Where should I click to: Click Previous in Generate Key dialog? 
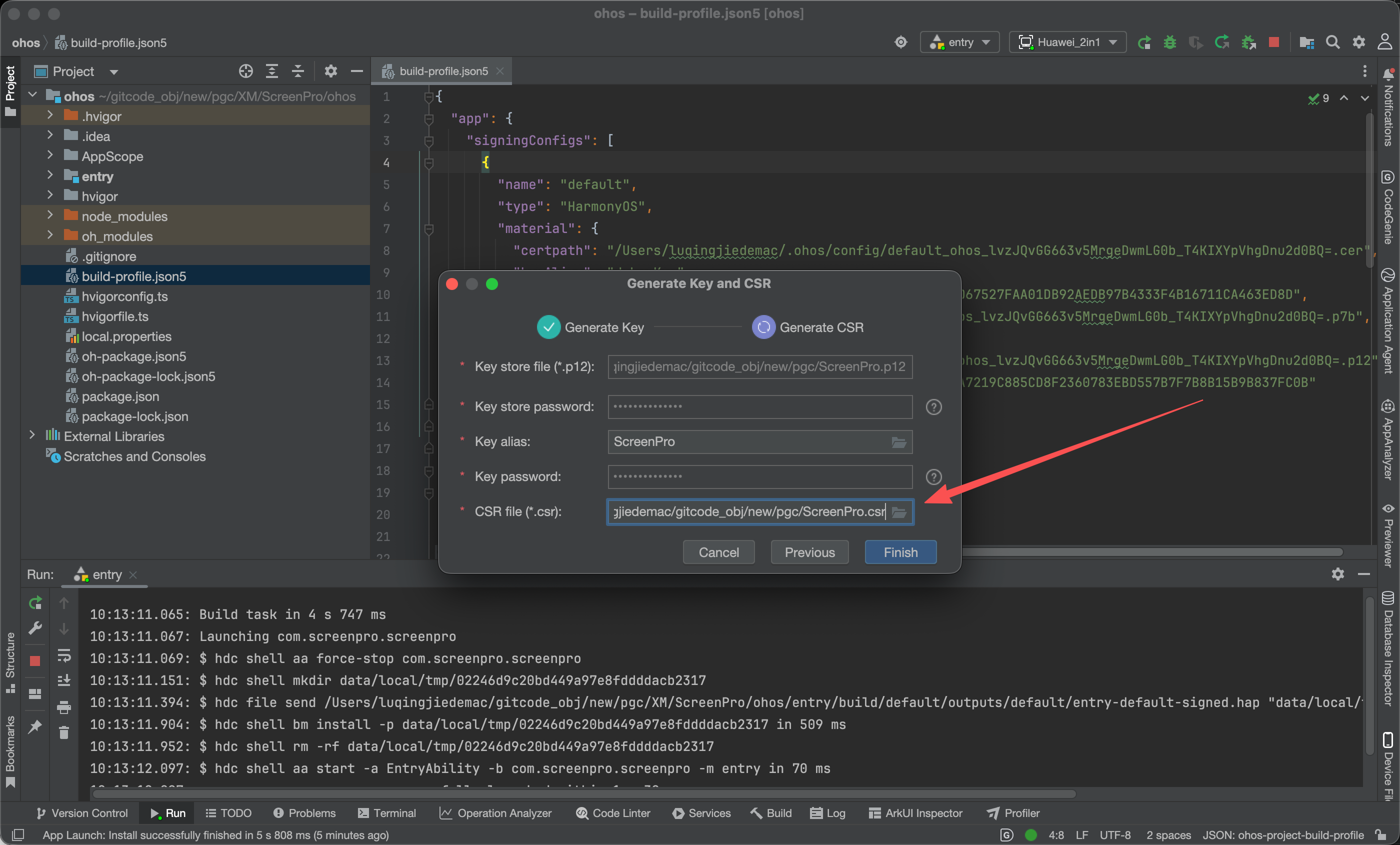[x=809, y=552]
